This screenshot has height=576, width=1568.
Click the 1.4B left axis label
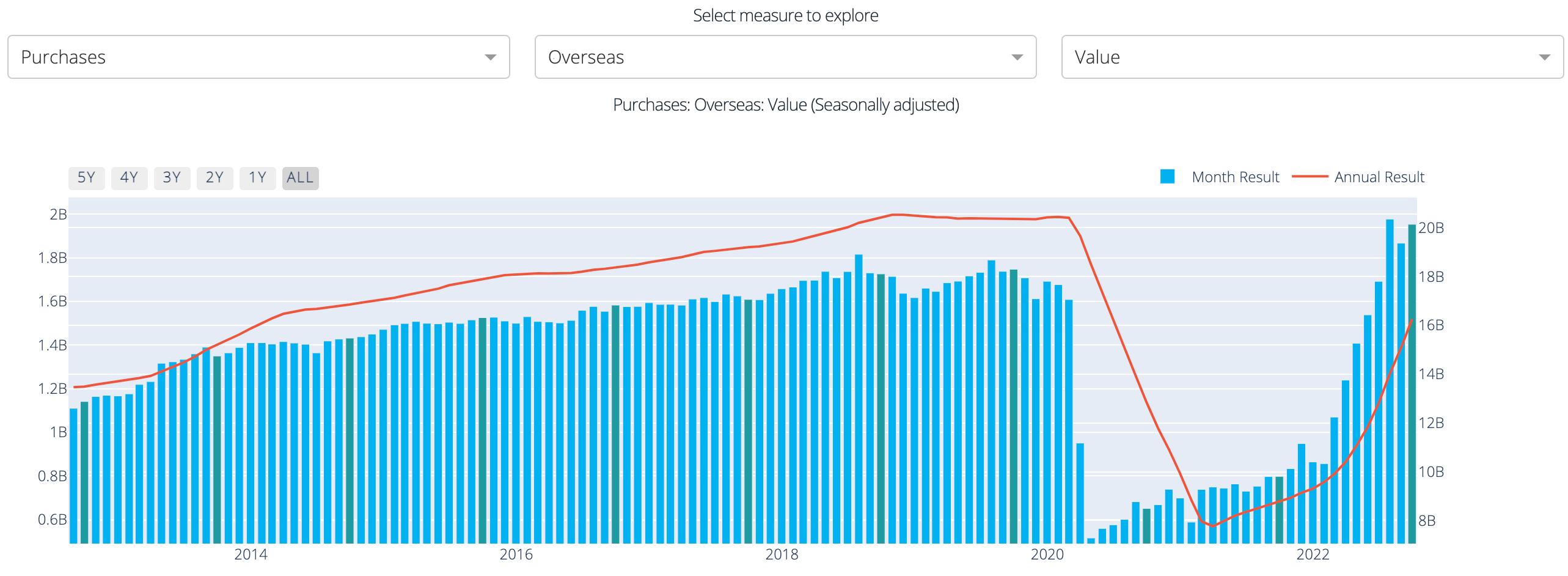(x=53, y=345)
